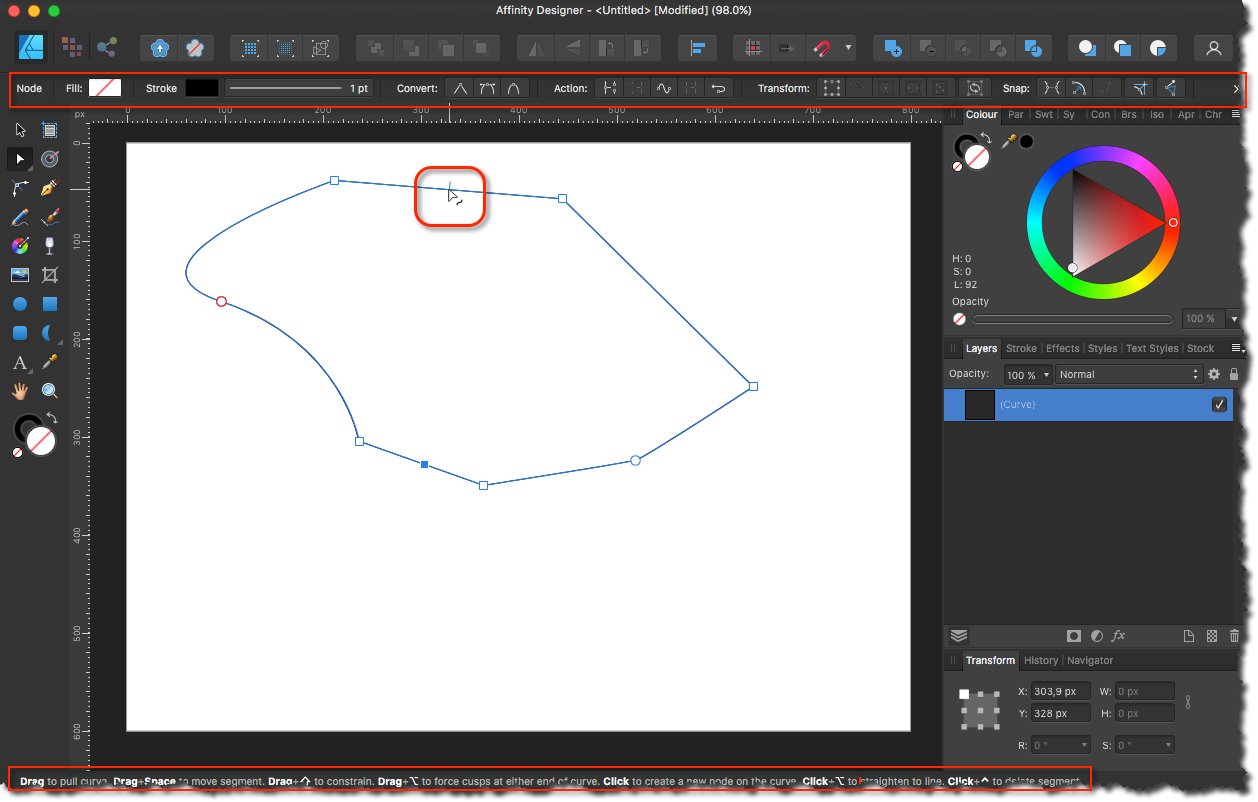Pick the Ellipse tool

pos(20,304)
